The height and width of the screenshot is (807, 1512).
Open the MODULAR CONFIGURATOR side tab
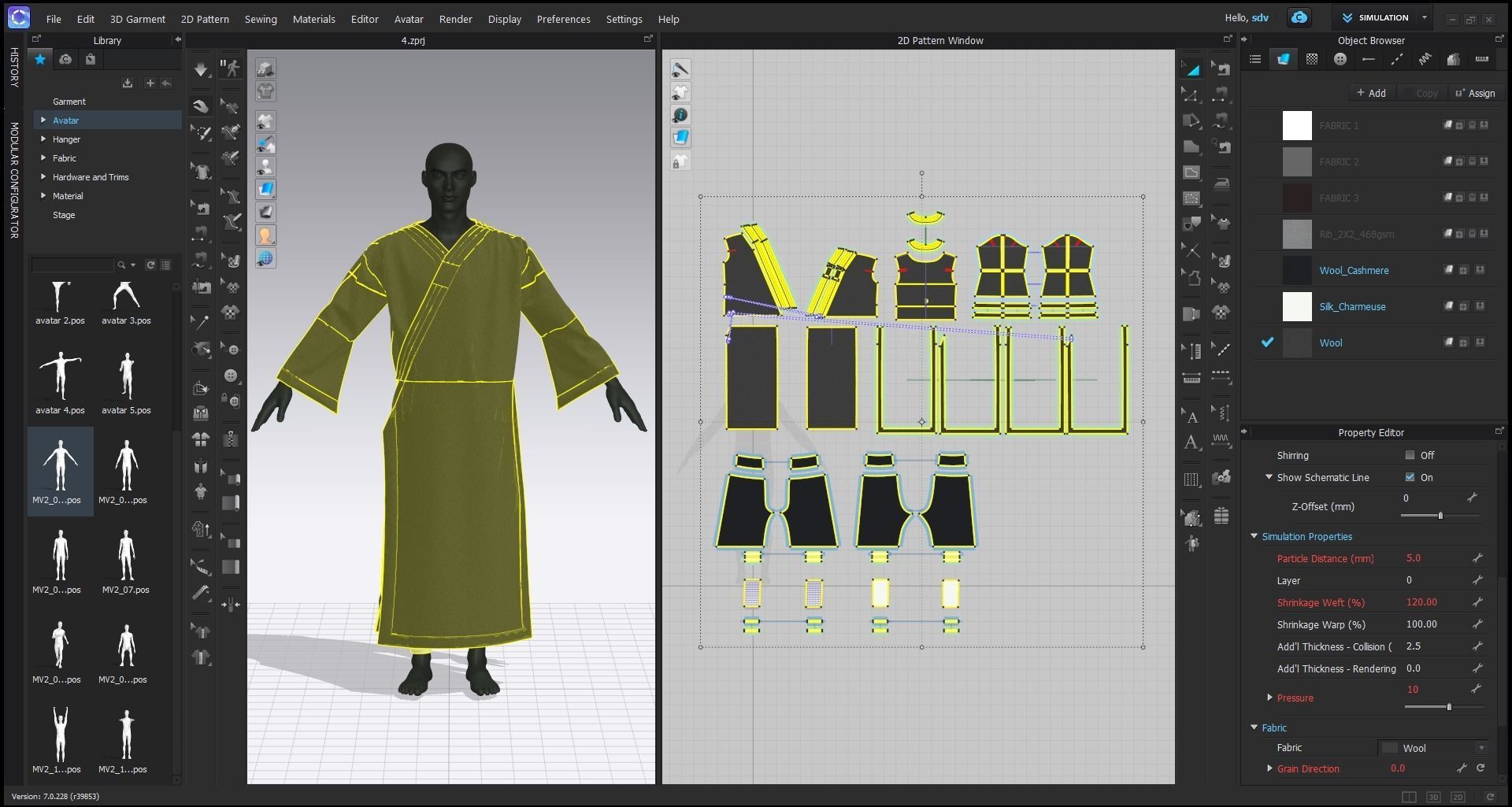pos(13,180)
